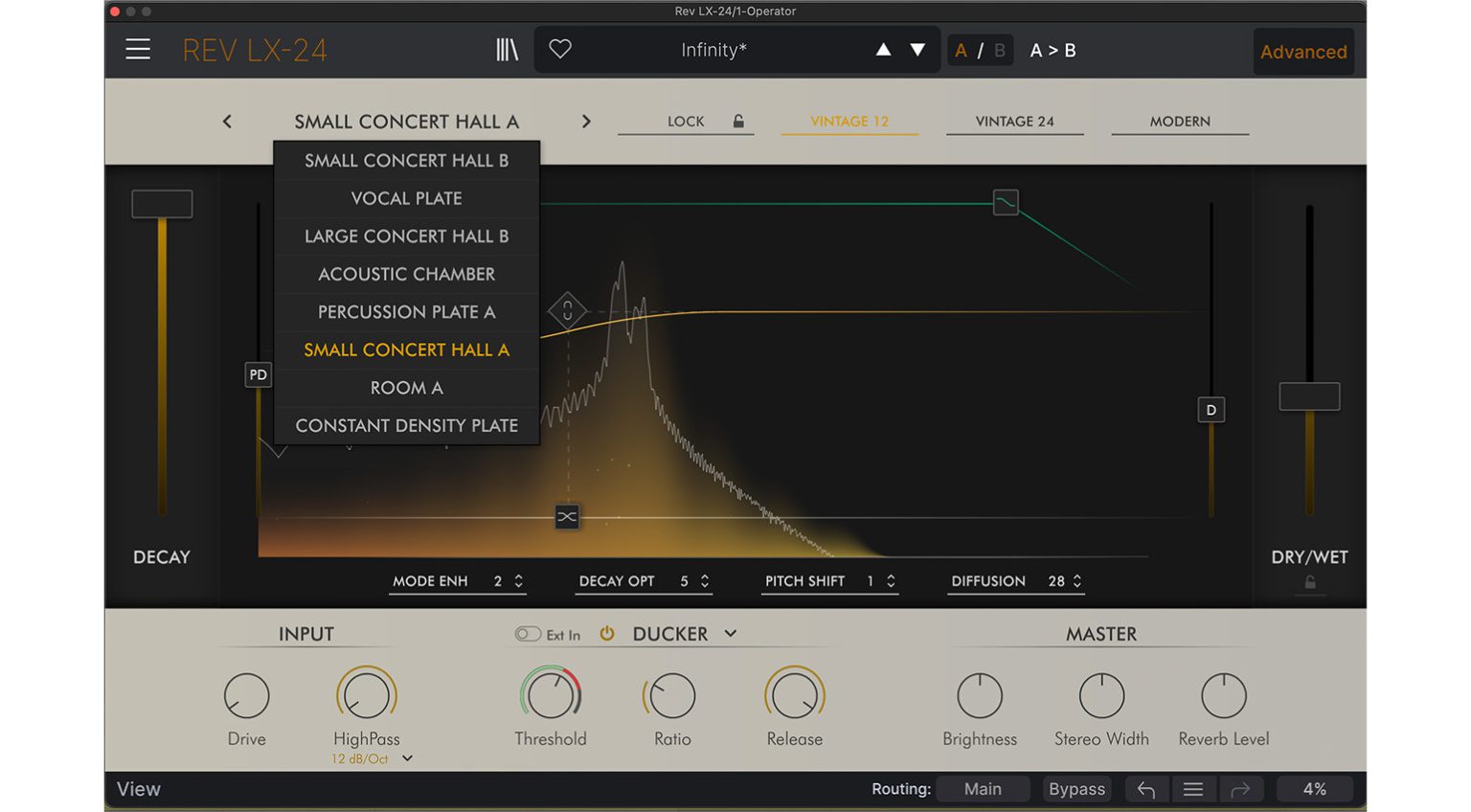The image size is (1471, 812).
Task: Open the HighPass 12 dB/Oct slope dropdown
Action: 407,758
